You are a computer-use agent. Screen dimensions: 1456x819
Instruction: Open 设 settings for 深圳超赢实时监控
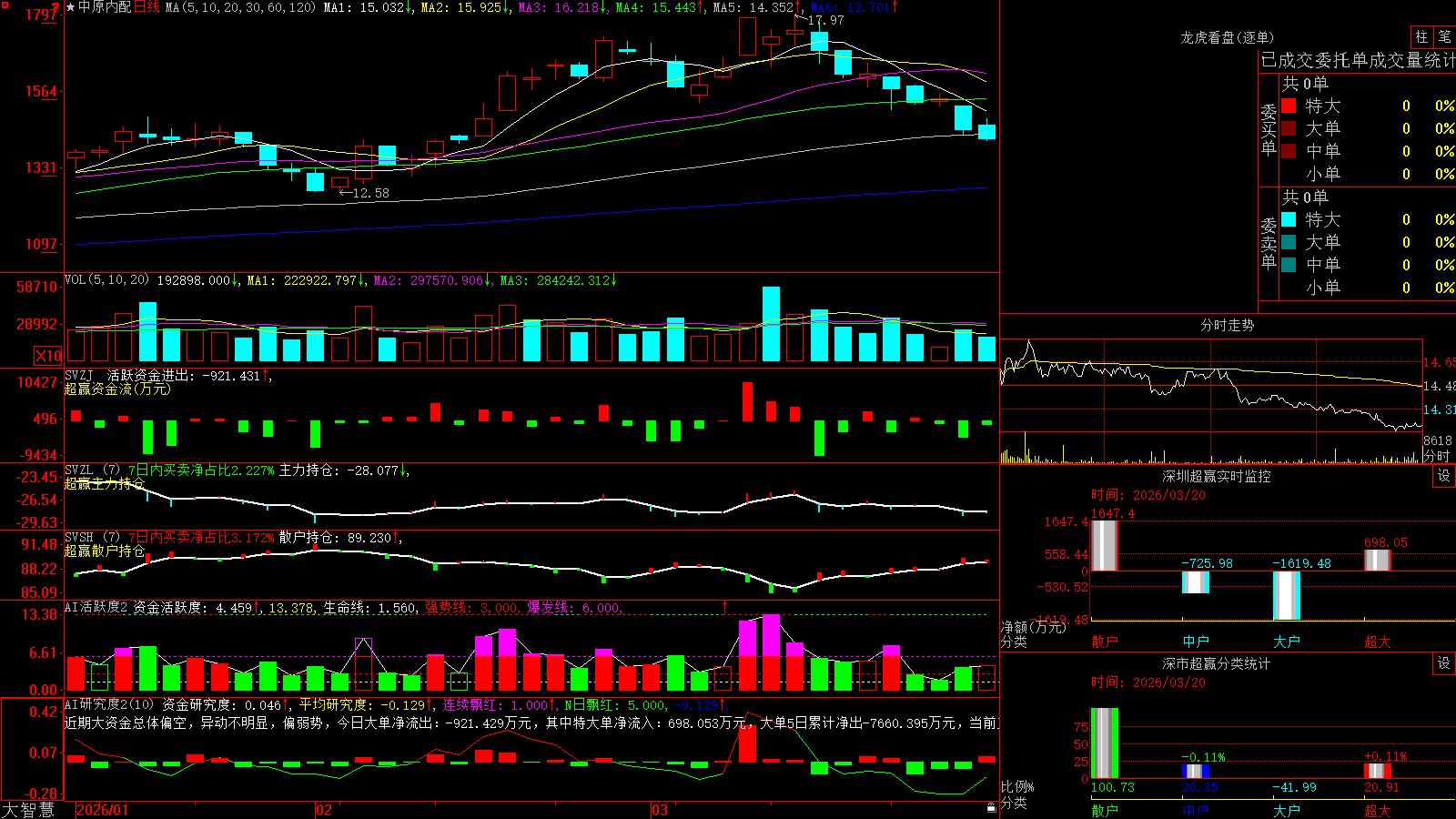coord(1444,476)
